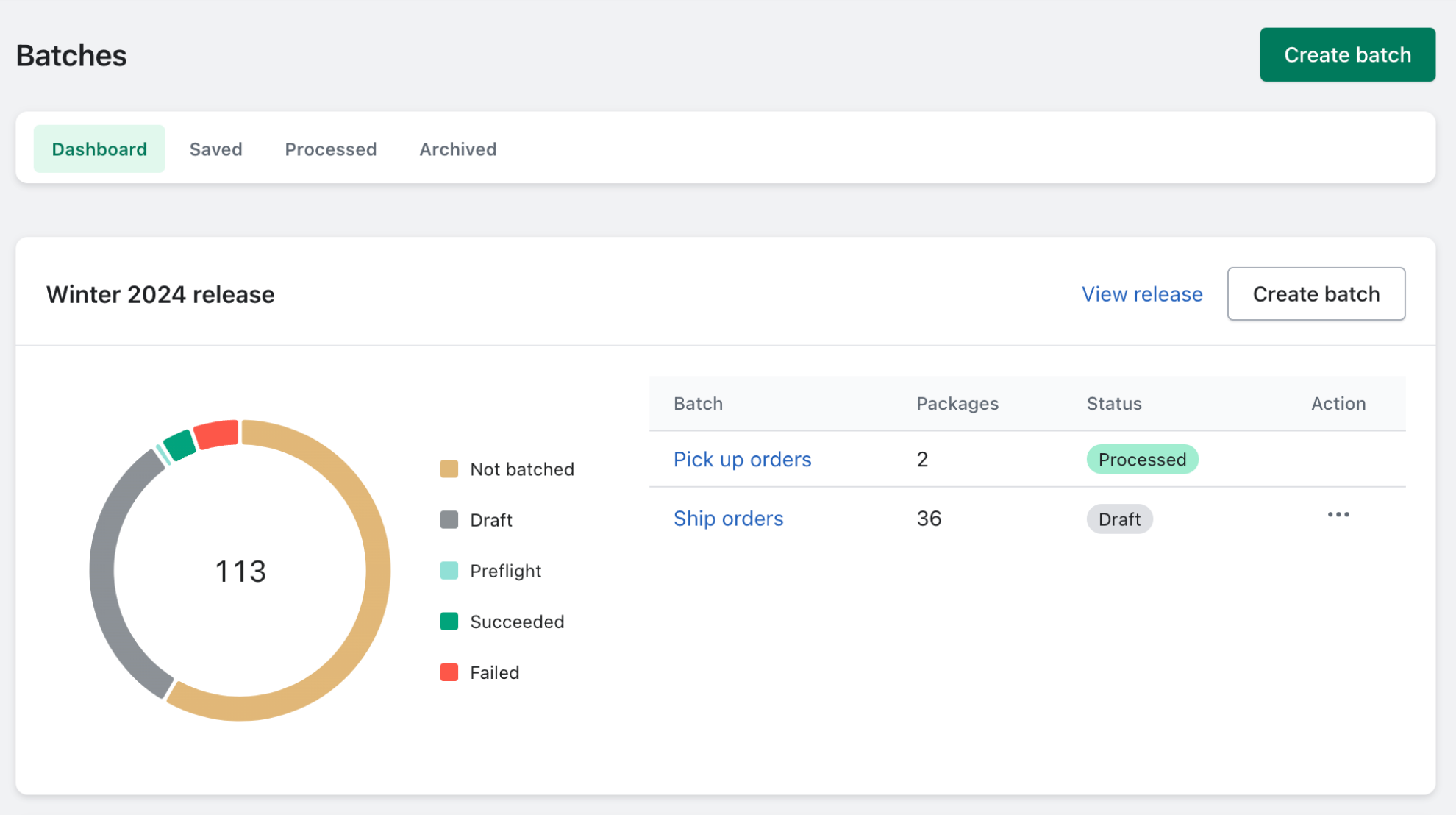This screenshot has width=1456, height=815.
Task: Click the 113 total in chart center
Action: pyautogui.click(x=240, y=572)
